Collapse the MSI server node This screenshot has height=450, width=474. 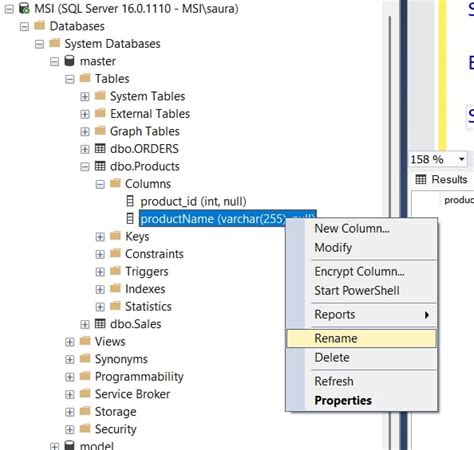coord(9,9)
